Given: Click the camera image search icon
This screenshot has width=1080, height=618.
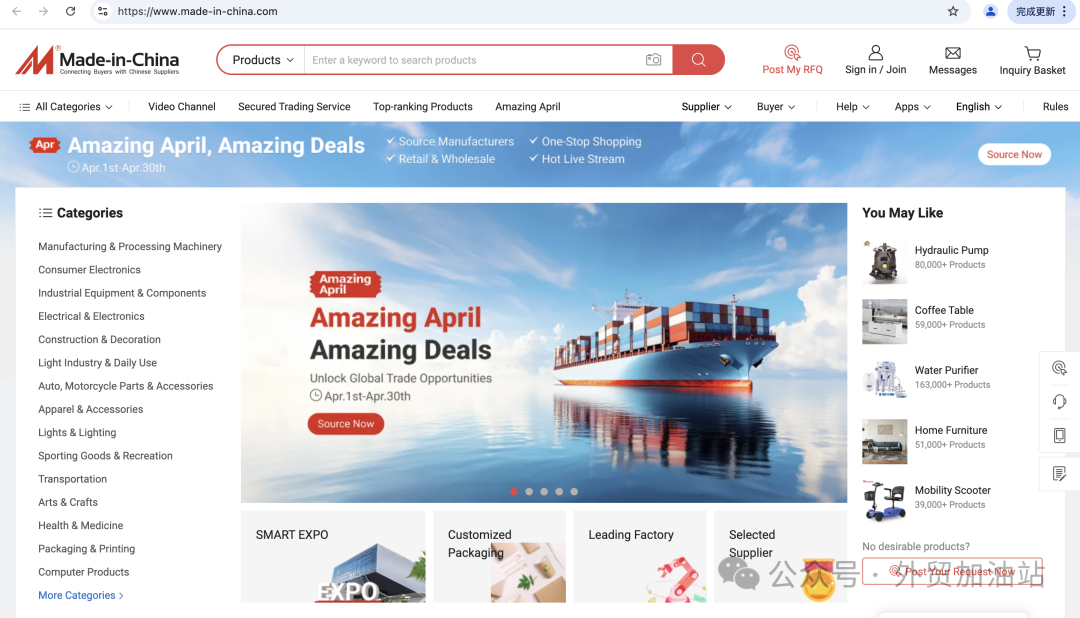Looking at the screenshot, I should point(653,60).
